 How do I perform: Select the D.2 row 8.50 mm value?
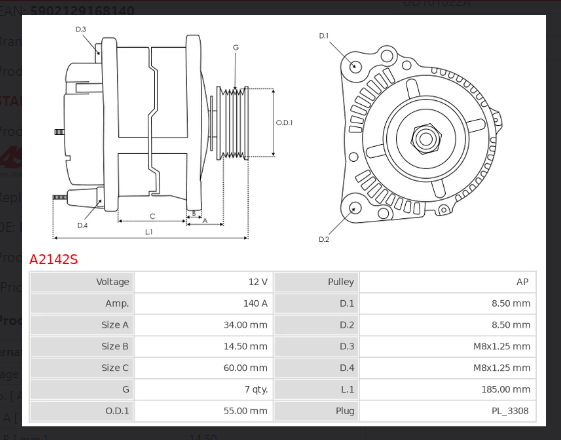pyautogui.click(x=448, y=325)
